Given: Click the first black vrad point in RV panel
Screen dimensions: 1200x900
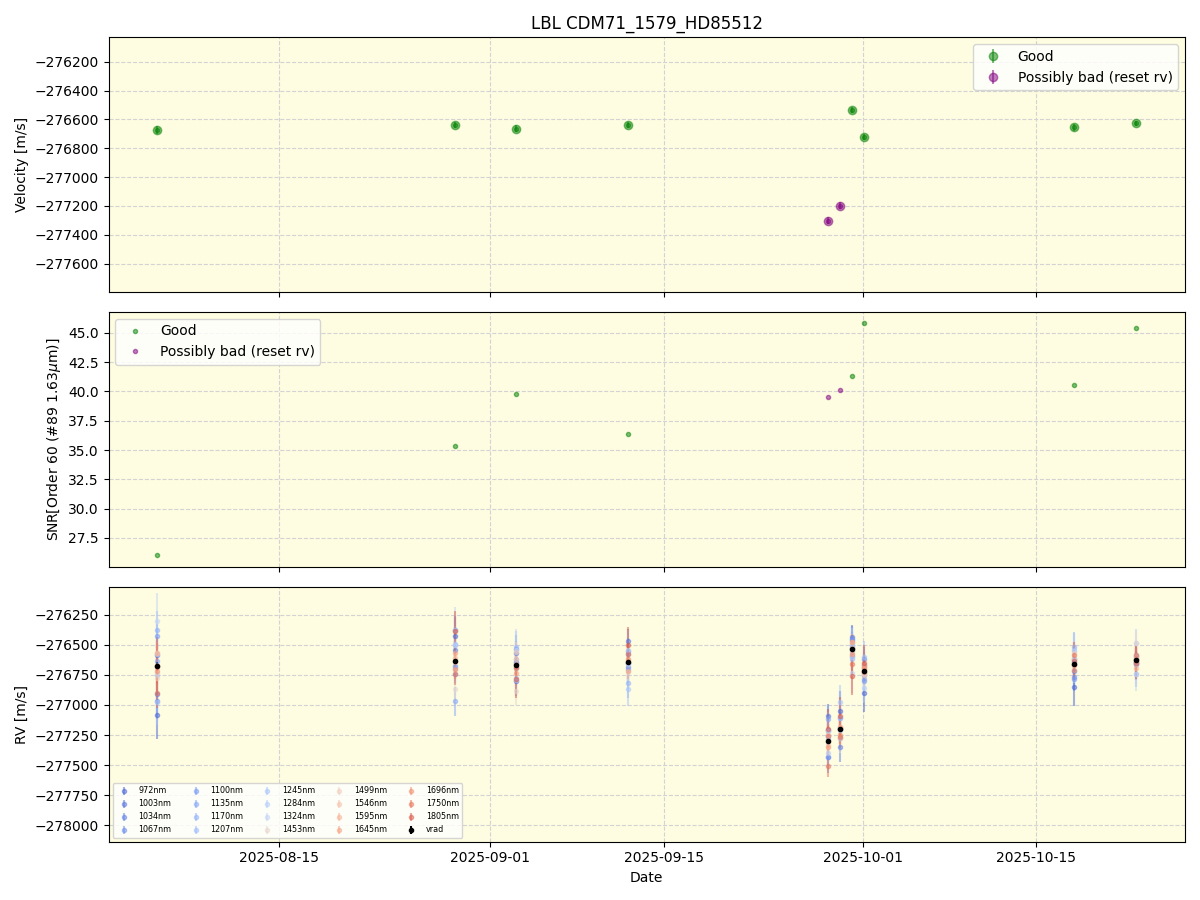Looking at the screenshot, I should coord(157,666).
